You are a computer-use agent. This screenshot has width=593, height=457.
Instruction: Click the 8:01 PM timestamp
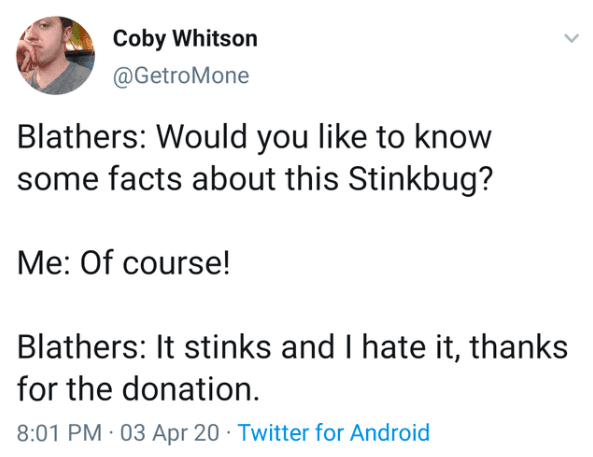pyautogui.click(x=59, y=432)
